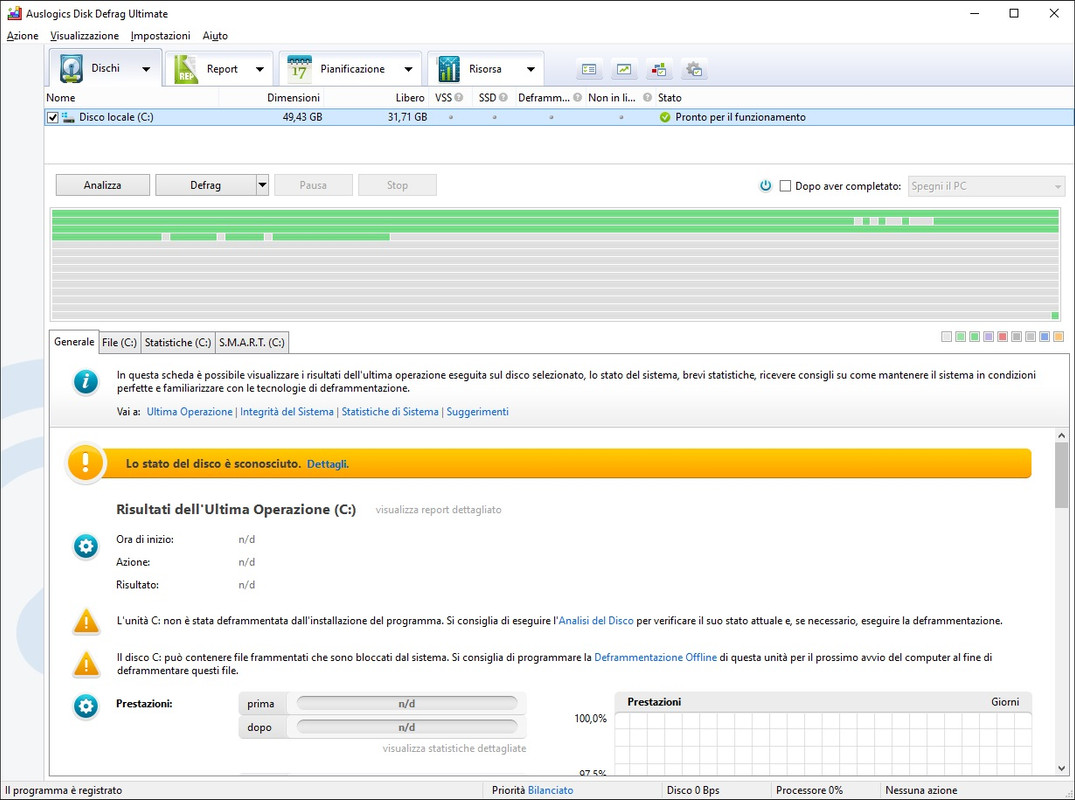Click the blue legend color swatch

[1044, 337]
